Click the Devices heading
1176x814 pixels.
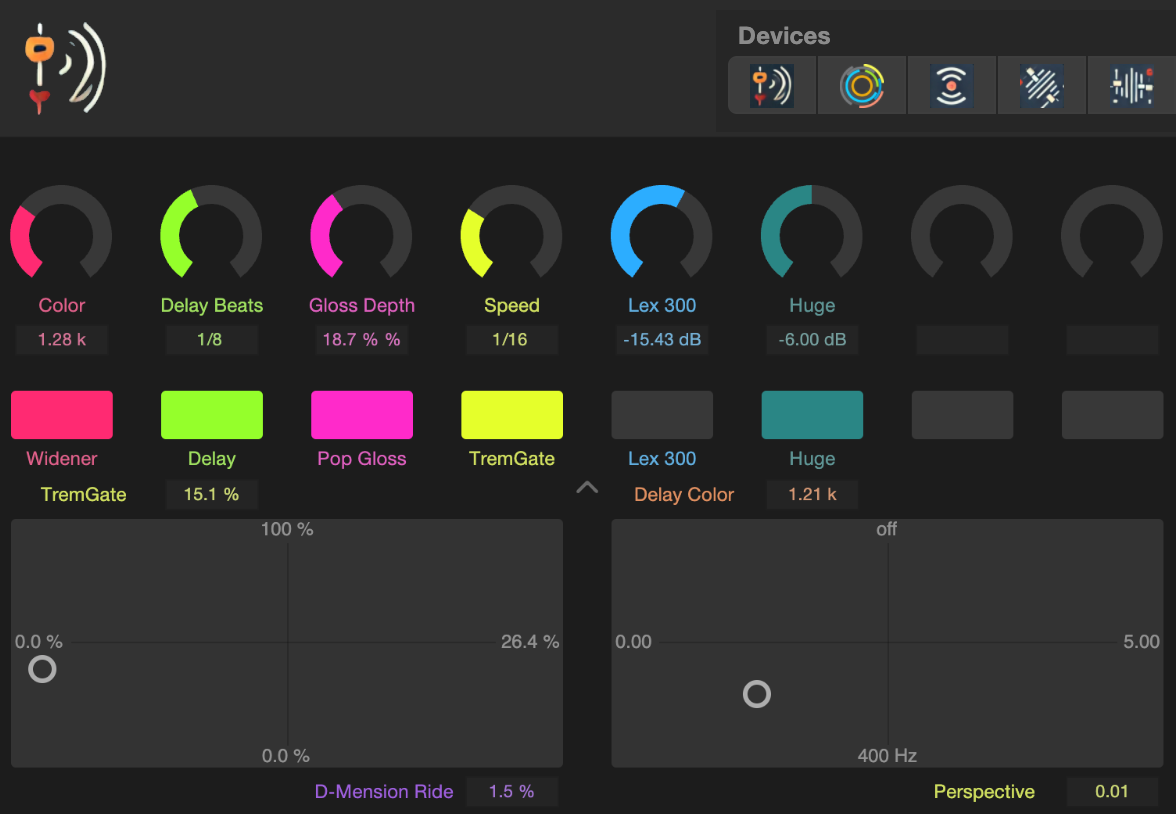[784, 36]
